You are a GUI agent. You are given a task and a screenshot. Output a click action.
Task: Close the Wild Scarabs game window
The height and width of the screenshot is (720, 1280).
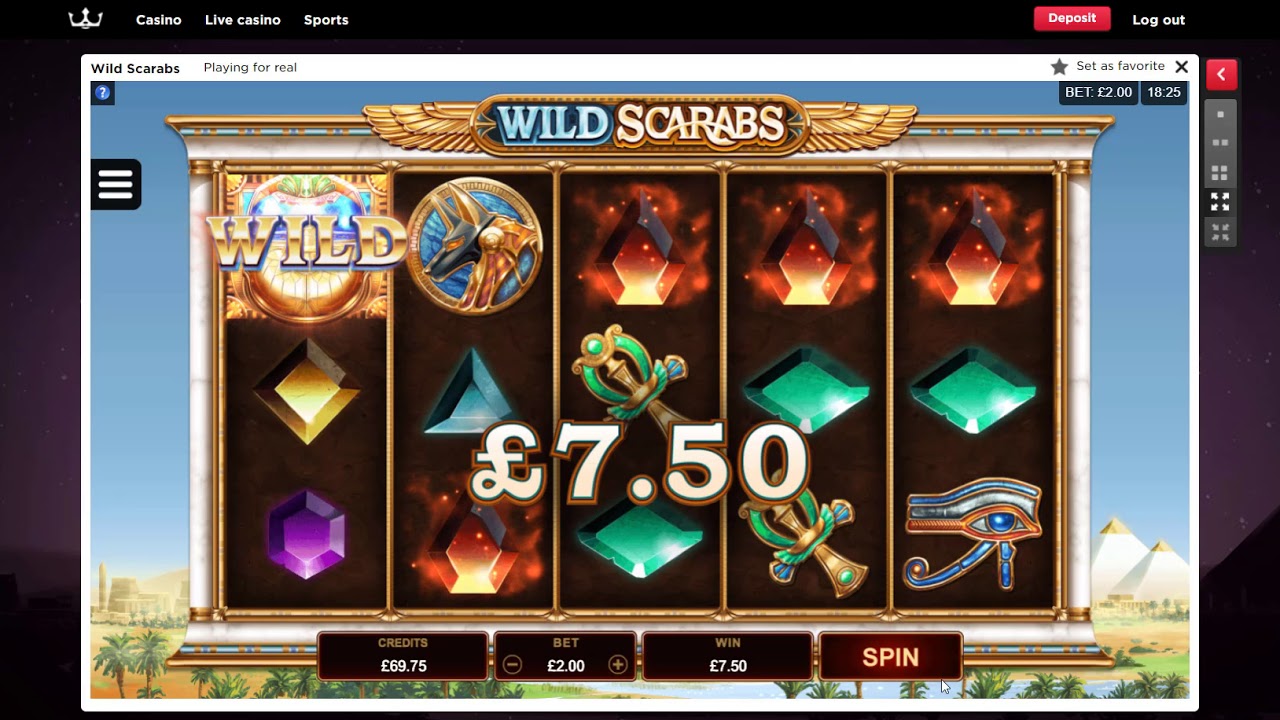1181,67
